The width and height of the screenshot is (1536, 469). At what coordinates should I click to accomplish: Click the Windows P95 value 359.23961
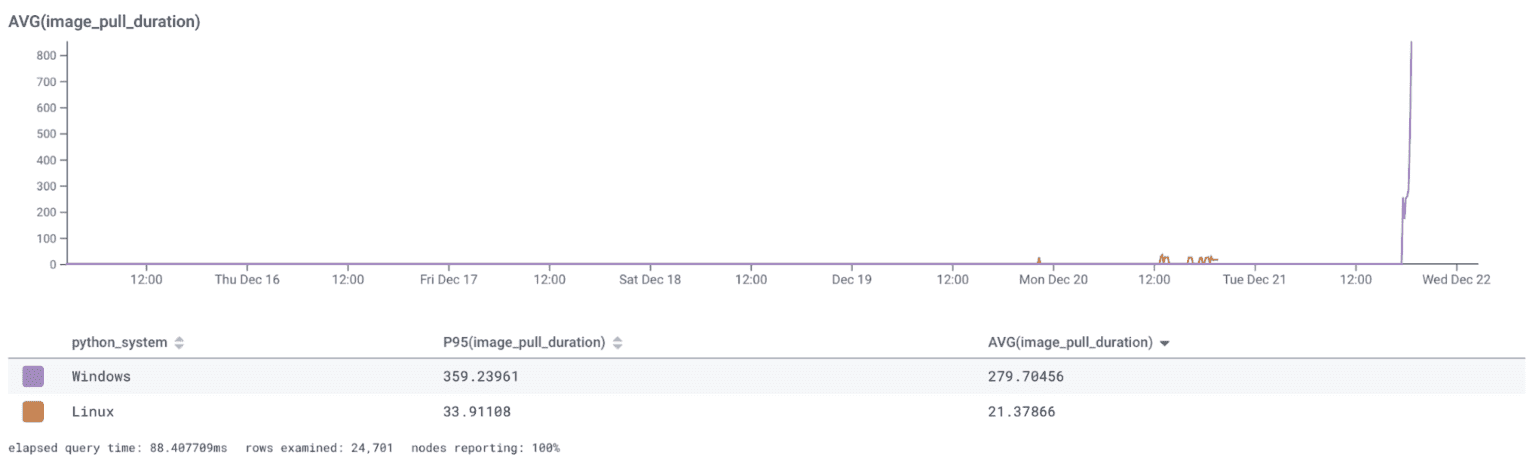tap(482, 377)
